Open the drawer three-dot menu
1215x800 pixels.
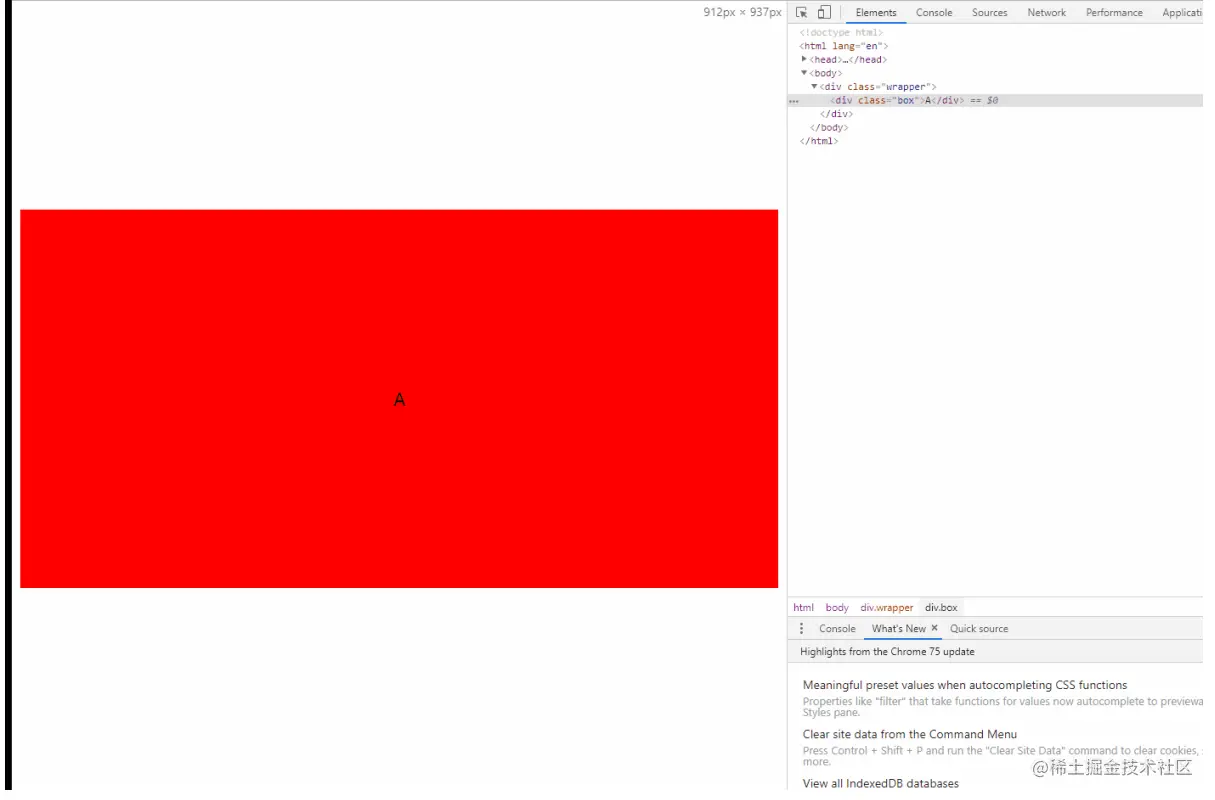point(802,628)
